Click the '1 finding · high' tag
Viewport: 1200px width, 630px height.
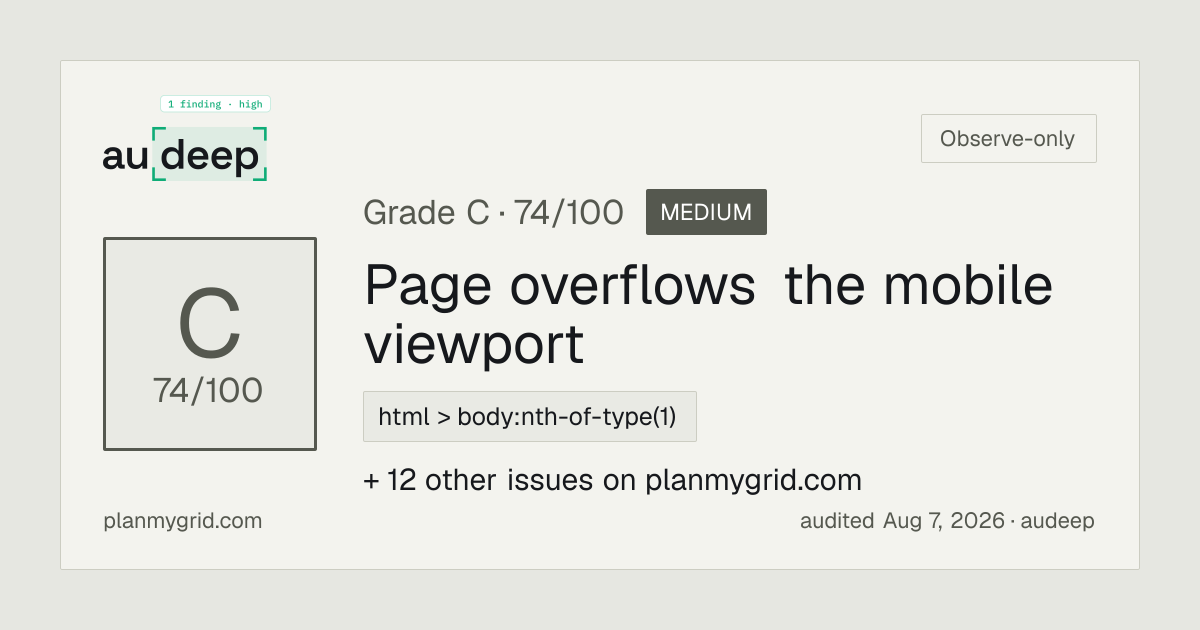point(215,104)
